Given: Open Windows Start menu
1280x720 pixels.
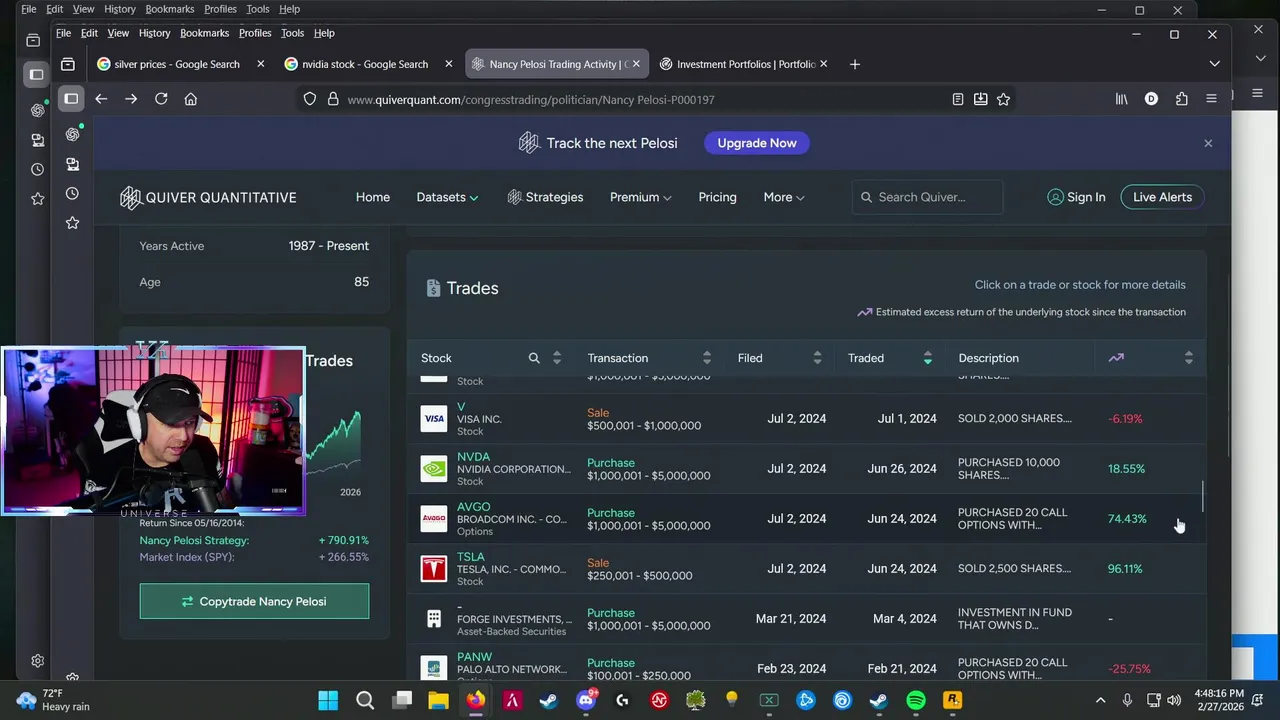Looking at the screenshot, I should (328, 701).
